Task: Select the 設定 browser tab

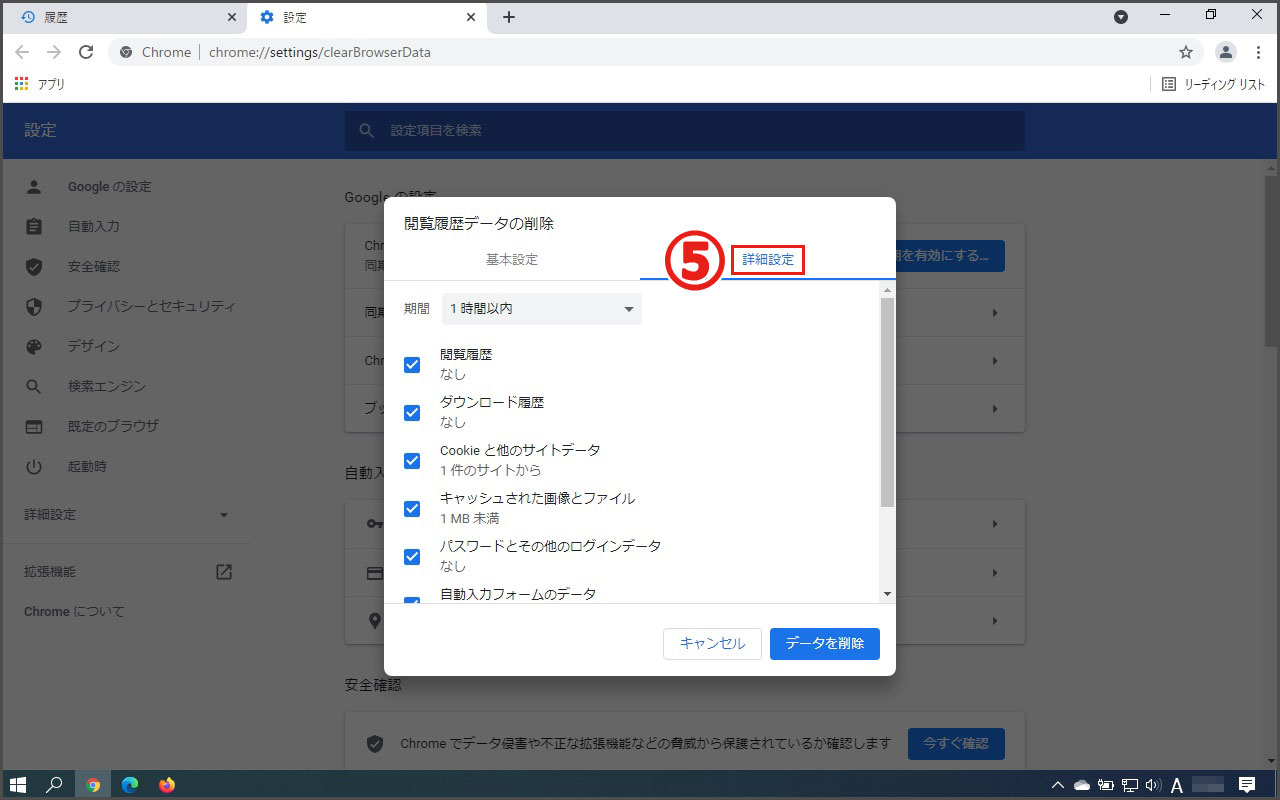Action: tap(365, 17)
